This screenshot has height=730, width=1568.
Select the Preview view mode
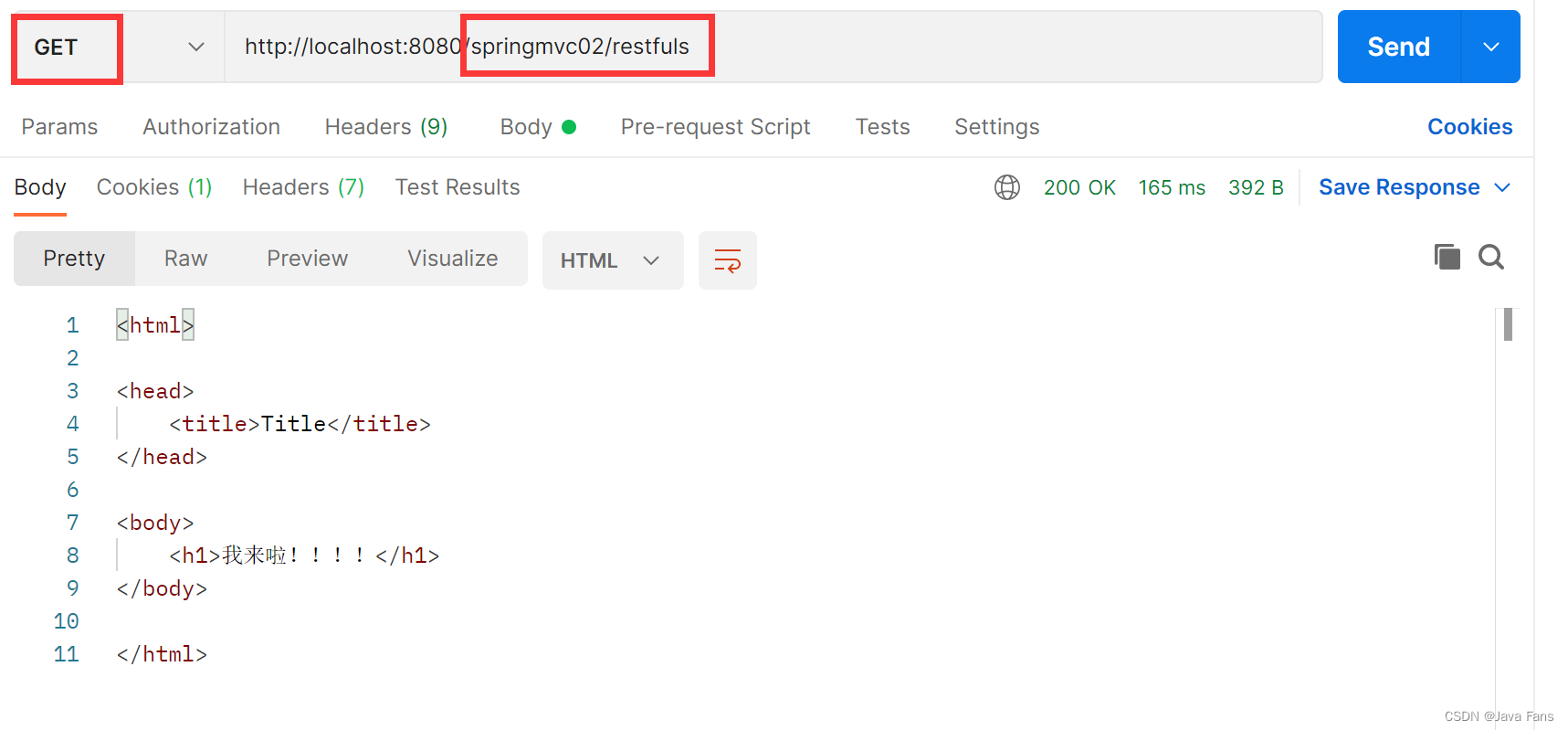[x=307, y=259]
